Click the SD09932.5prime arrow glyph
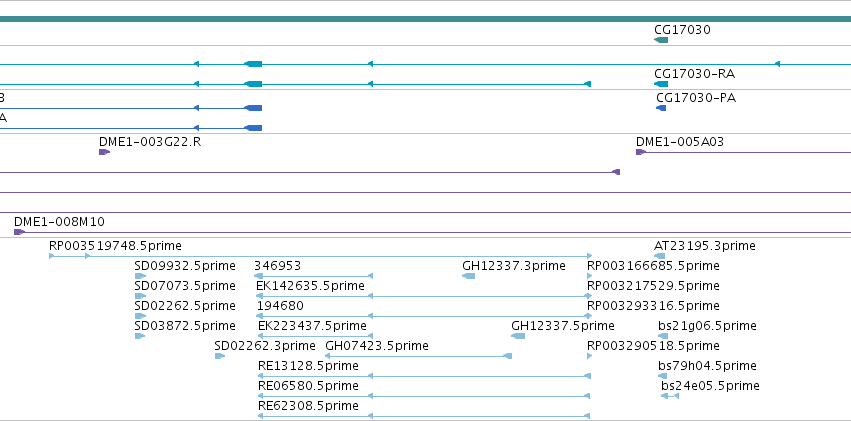Screen dimensions: 851x421 click(141, 276)
